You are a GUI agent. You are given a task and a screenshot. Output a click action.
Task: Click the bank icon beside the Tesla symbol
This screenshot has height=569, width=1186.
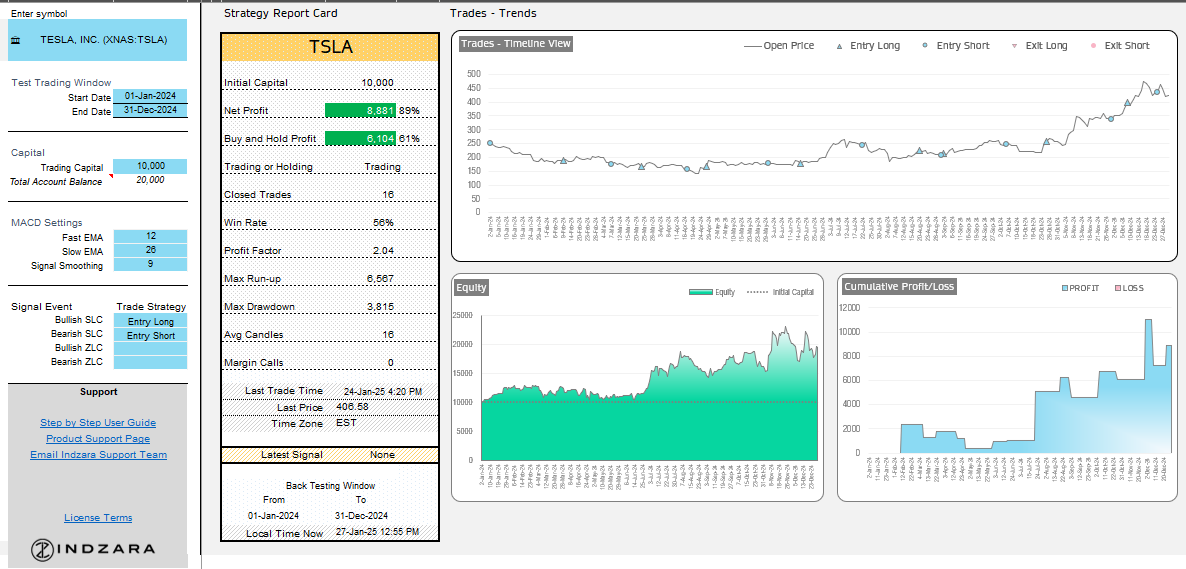[x=17, y=40]
